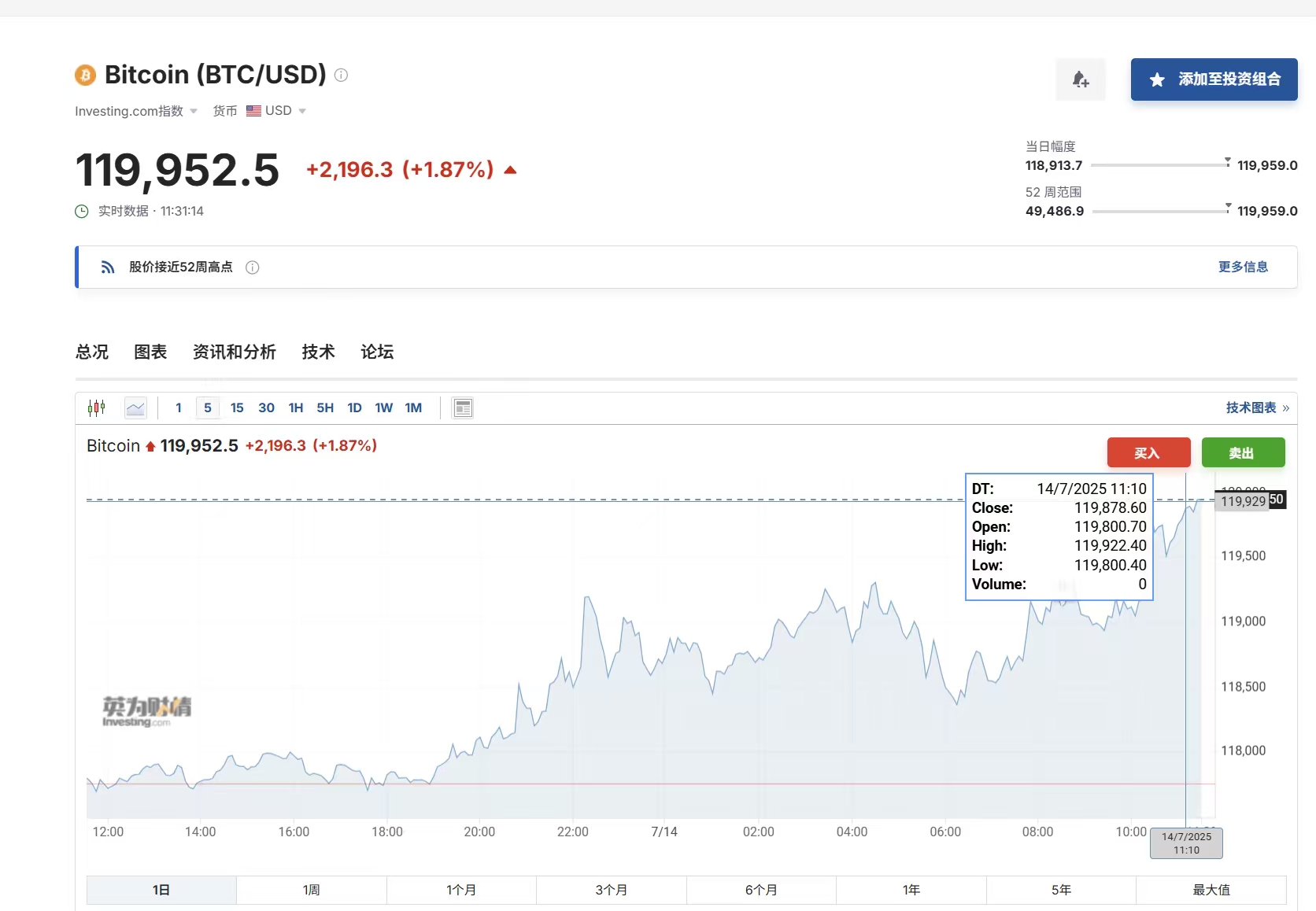
Task: Click the 股价接近52周高点 notice text
Action: 181,267
